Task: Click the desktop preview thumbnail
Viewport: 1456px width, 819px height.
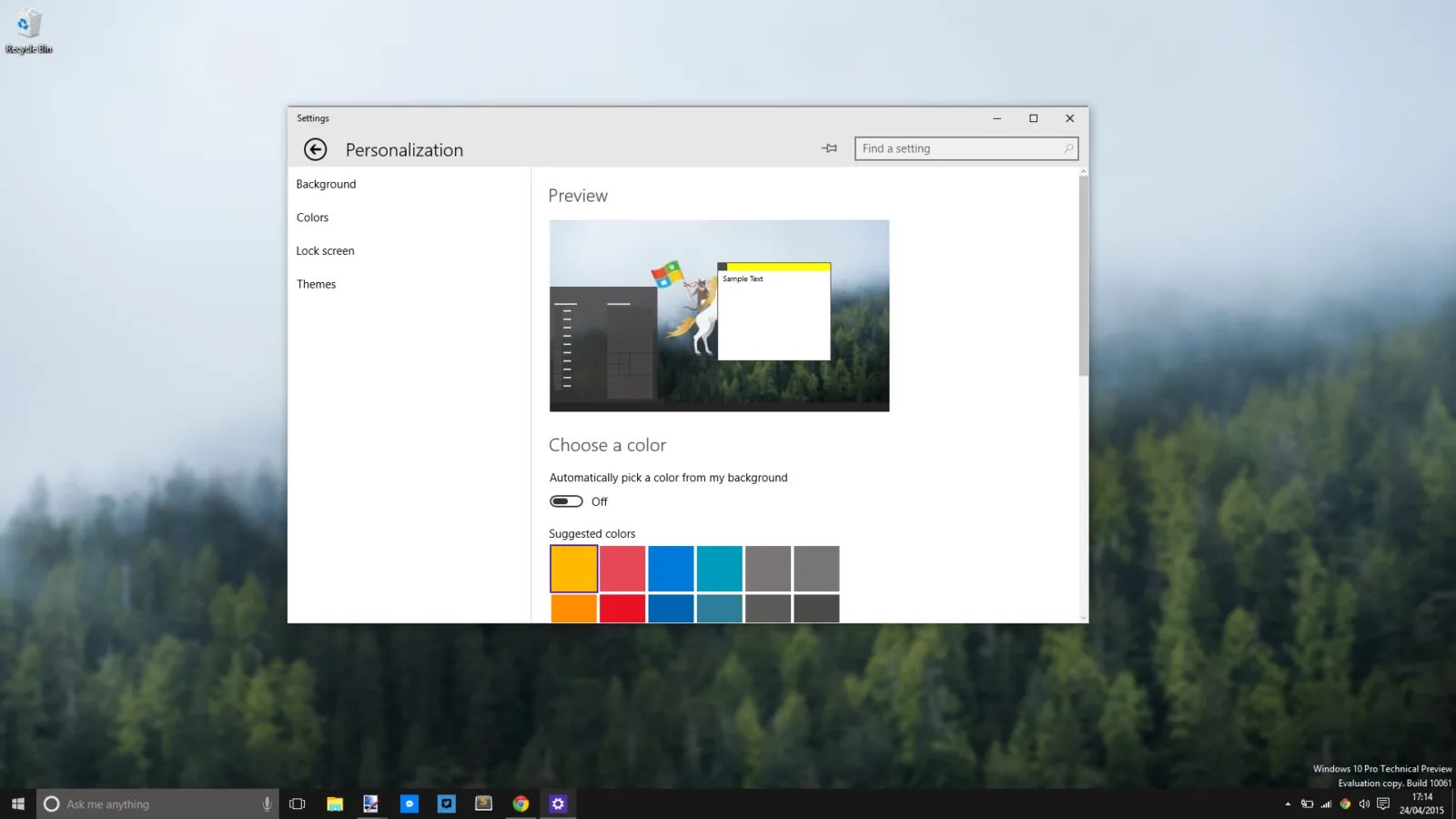Action: click(719, 316)
